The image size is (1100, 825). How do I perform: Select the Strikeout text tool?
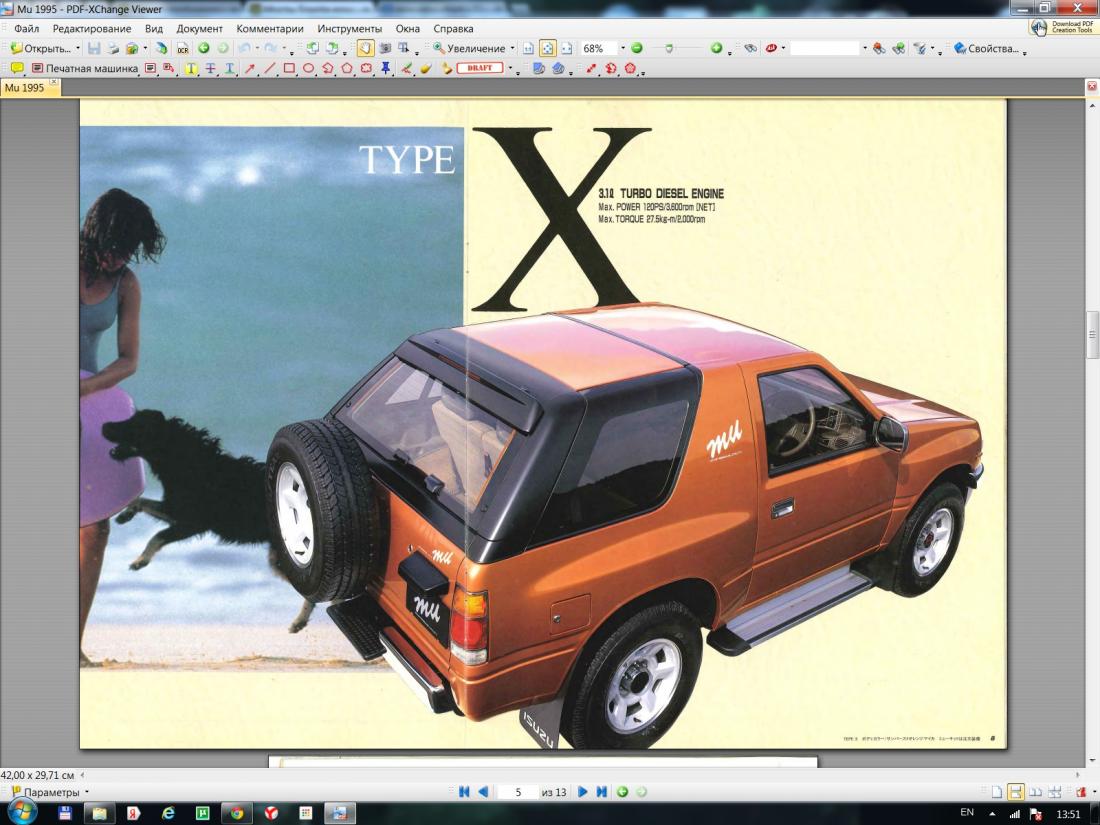210,68
